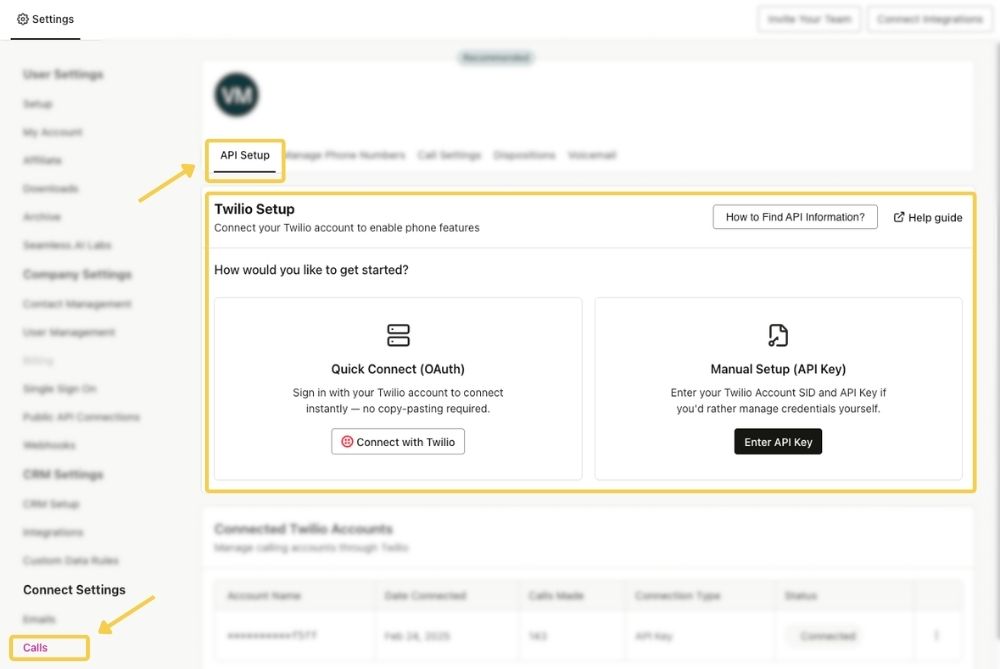
Task: Open row options menu for connected account
Action: click(x=936, y=635)
